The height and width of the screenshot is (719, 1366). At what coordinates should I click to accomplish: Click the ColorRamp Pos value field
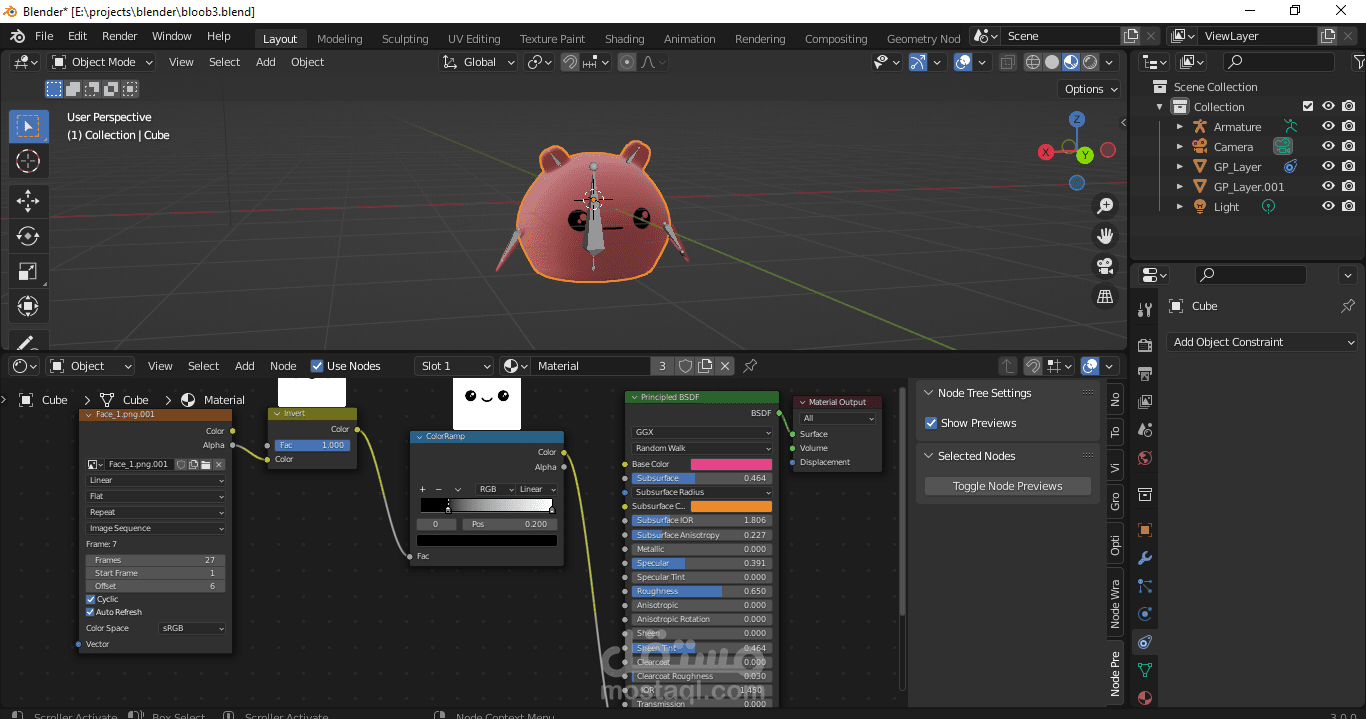pos(510,524)
